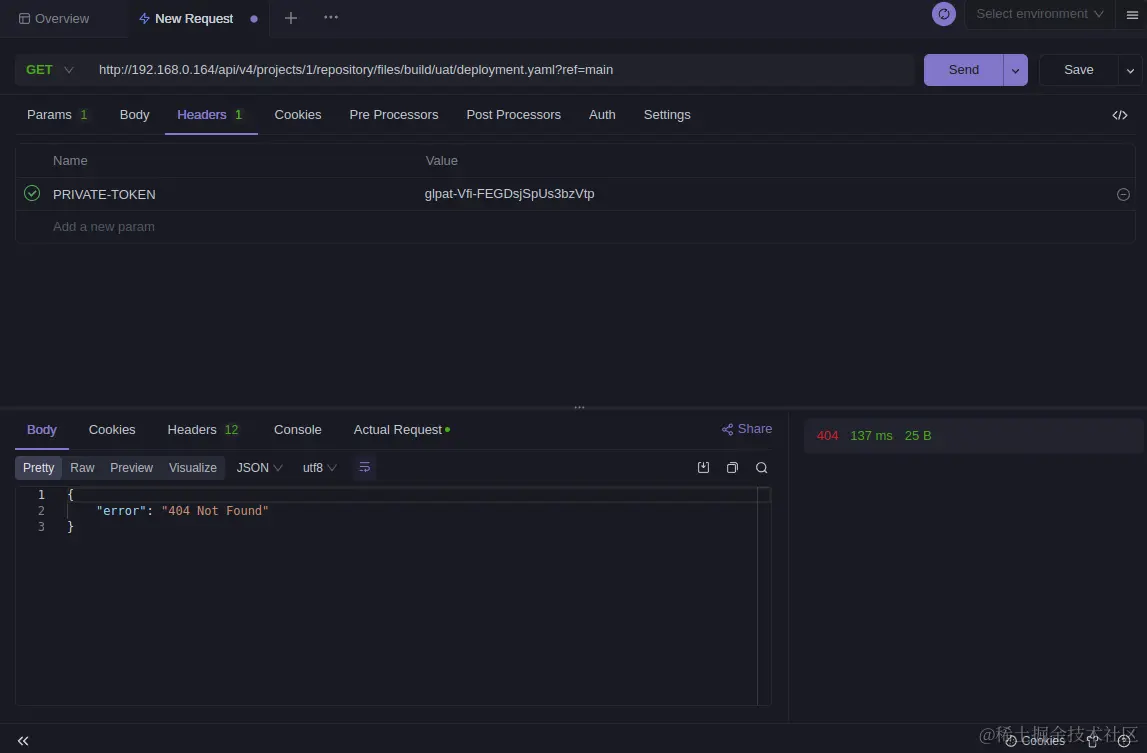Open the Overview tab
The image size is (1147, 753).
[54, 18]
